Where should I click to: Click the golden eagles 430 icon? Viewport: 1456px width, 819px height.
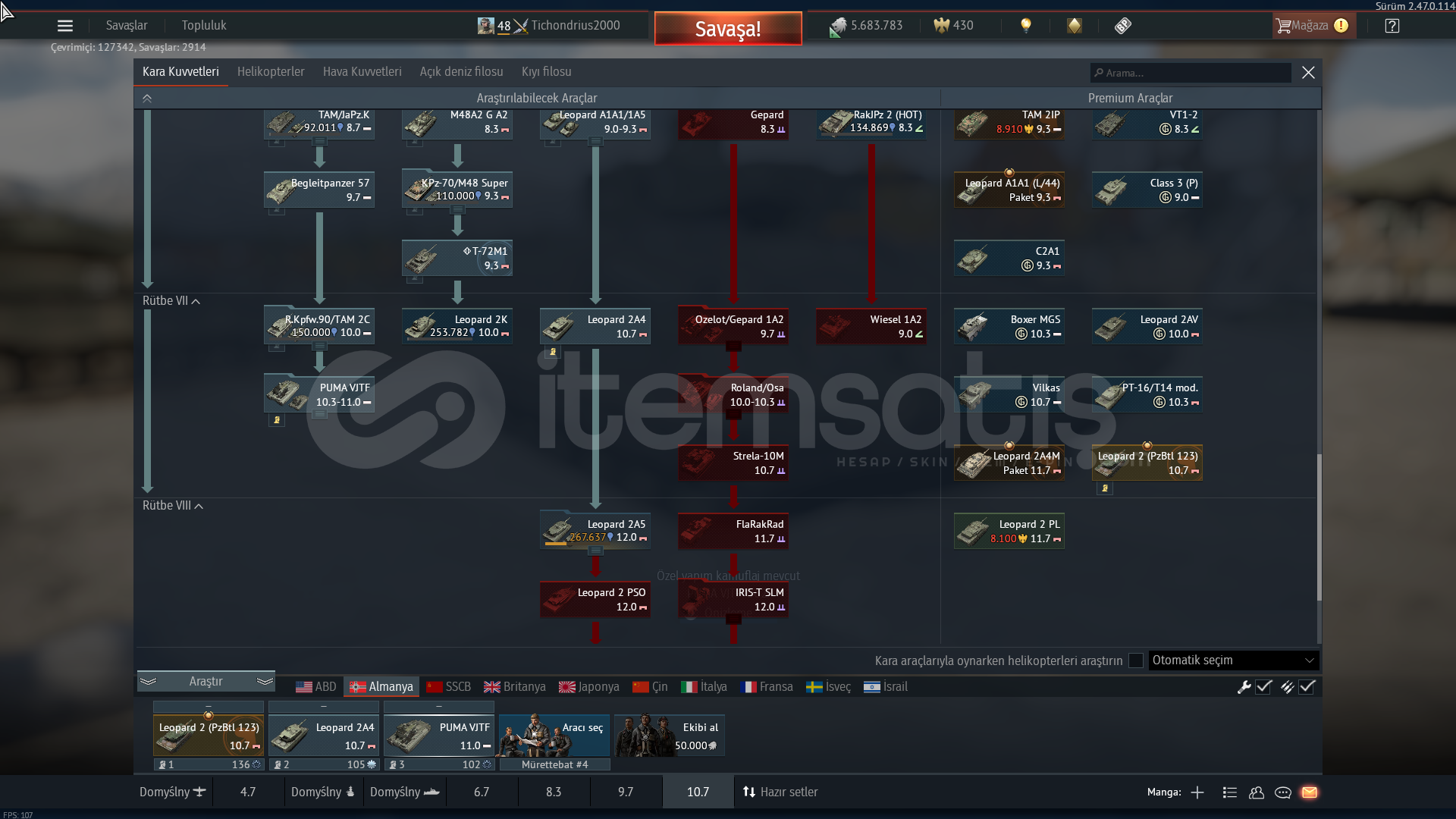941,26
